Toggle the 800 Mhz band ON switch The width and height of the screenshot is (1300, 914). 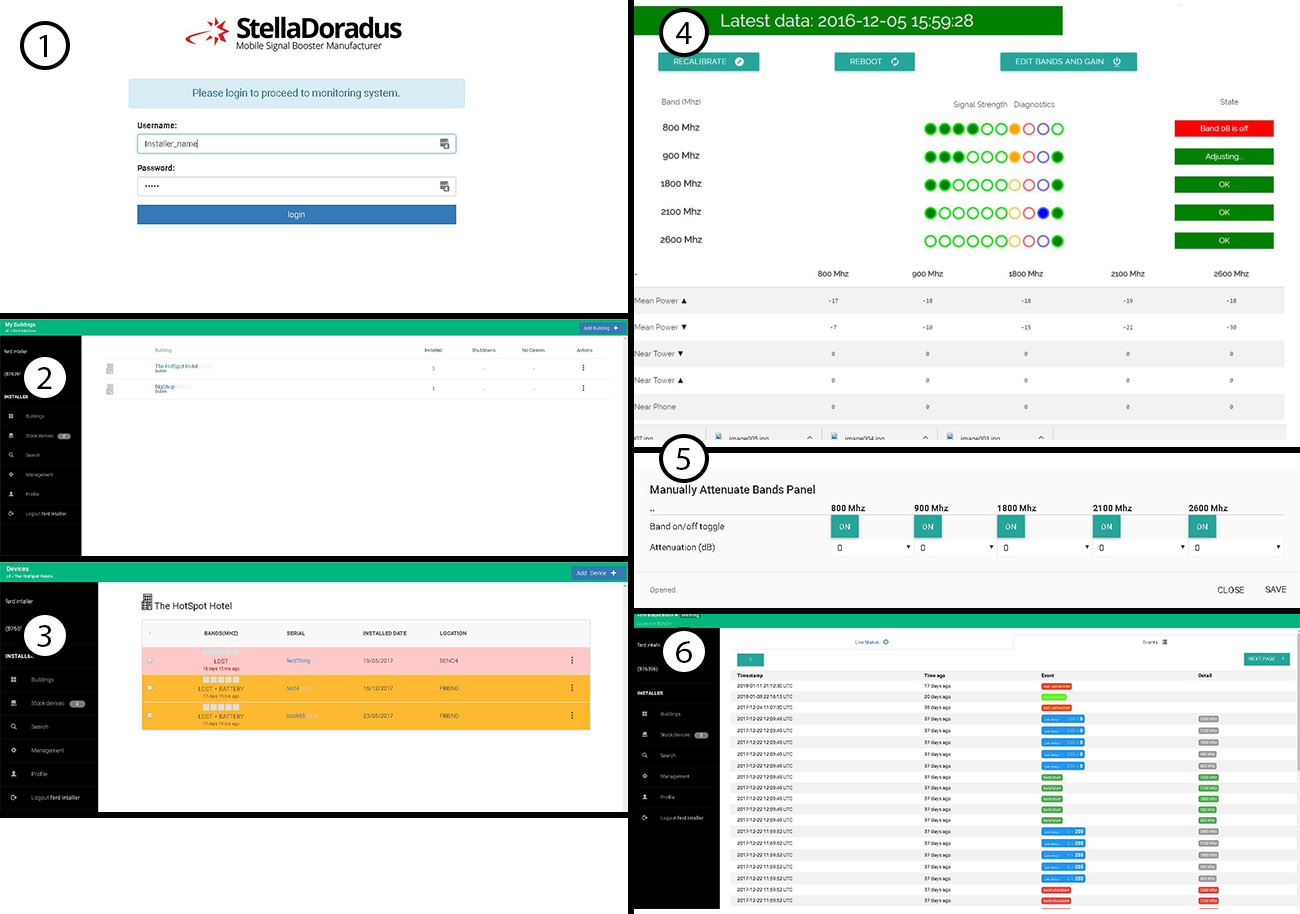tap(844, 527)
